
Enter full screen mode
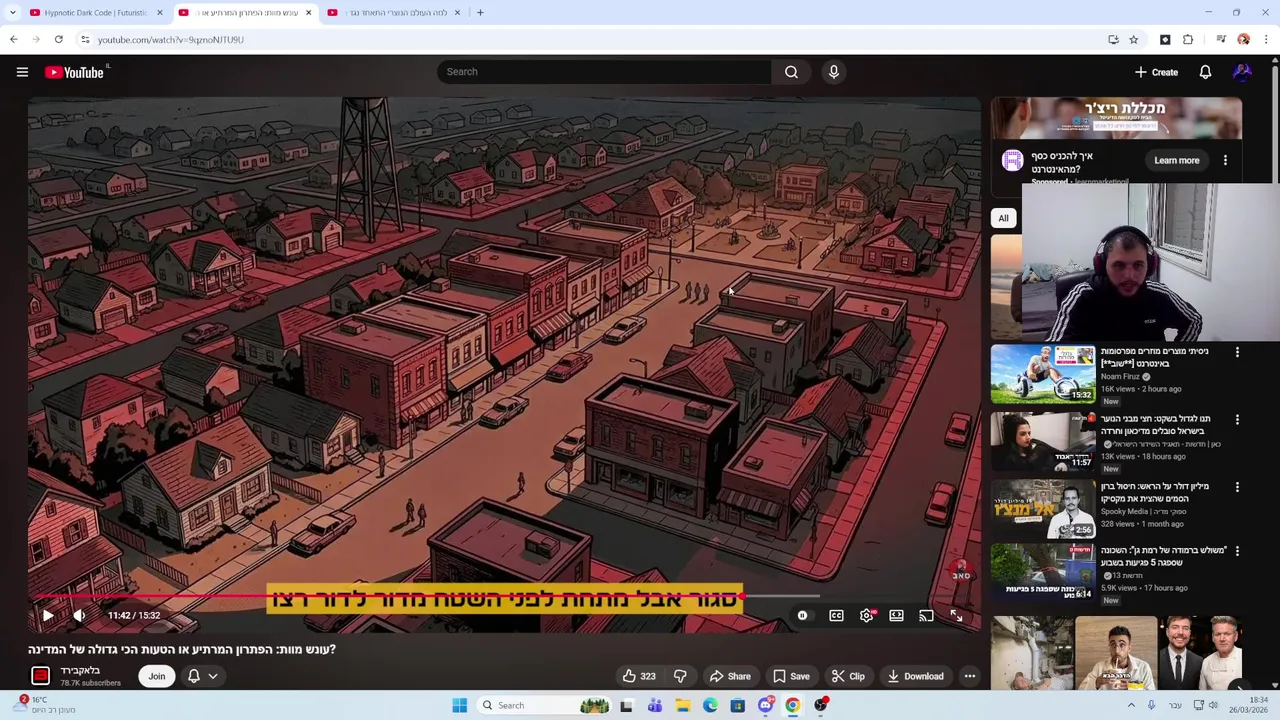956,616
